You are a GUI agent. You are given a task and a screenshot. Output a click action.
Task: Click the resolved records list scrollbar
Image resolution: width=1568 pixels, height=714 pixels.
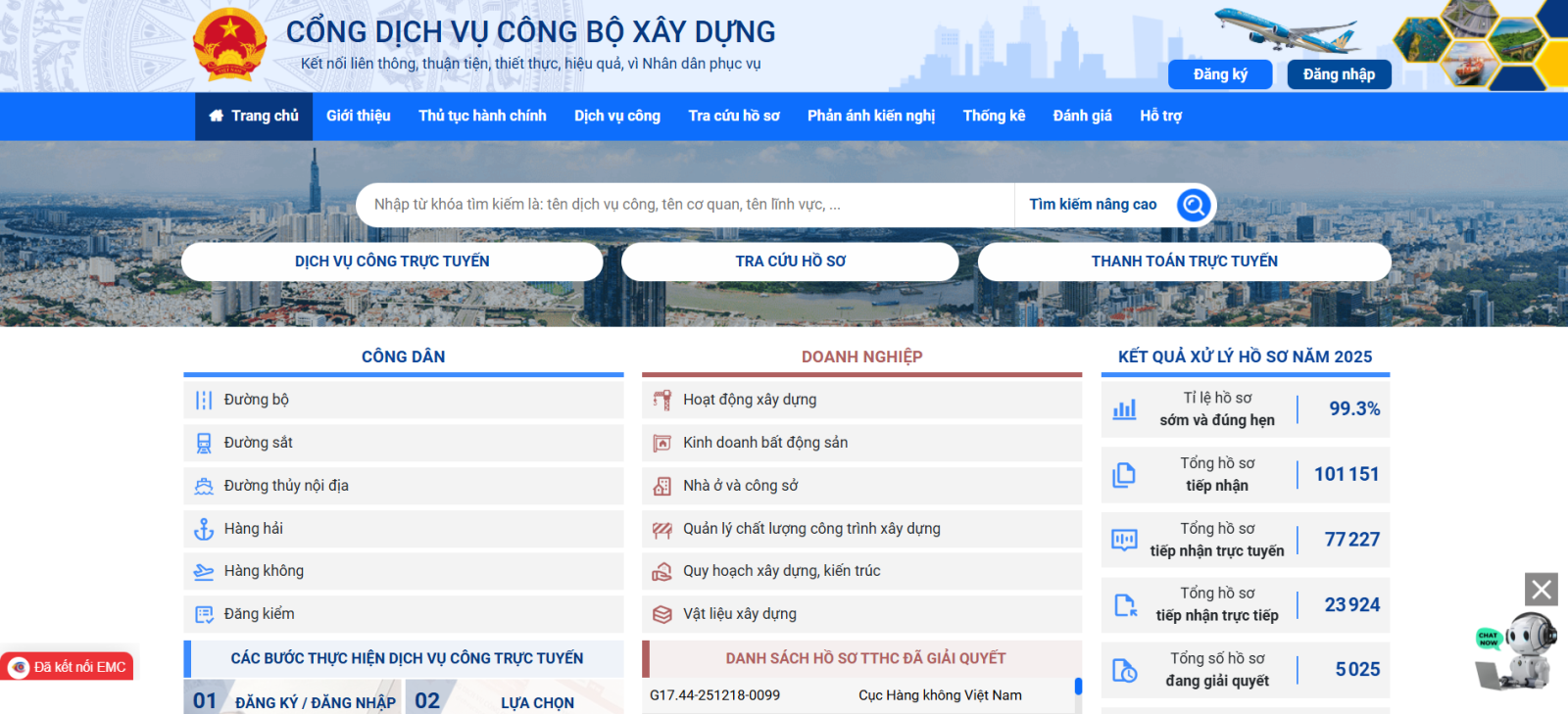coord(1078,687)
